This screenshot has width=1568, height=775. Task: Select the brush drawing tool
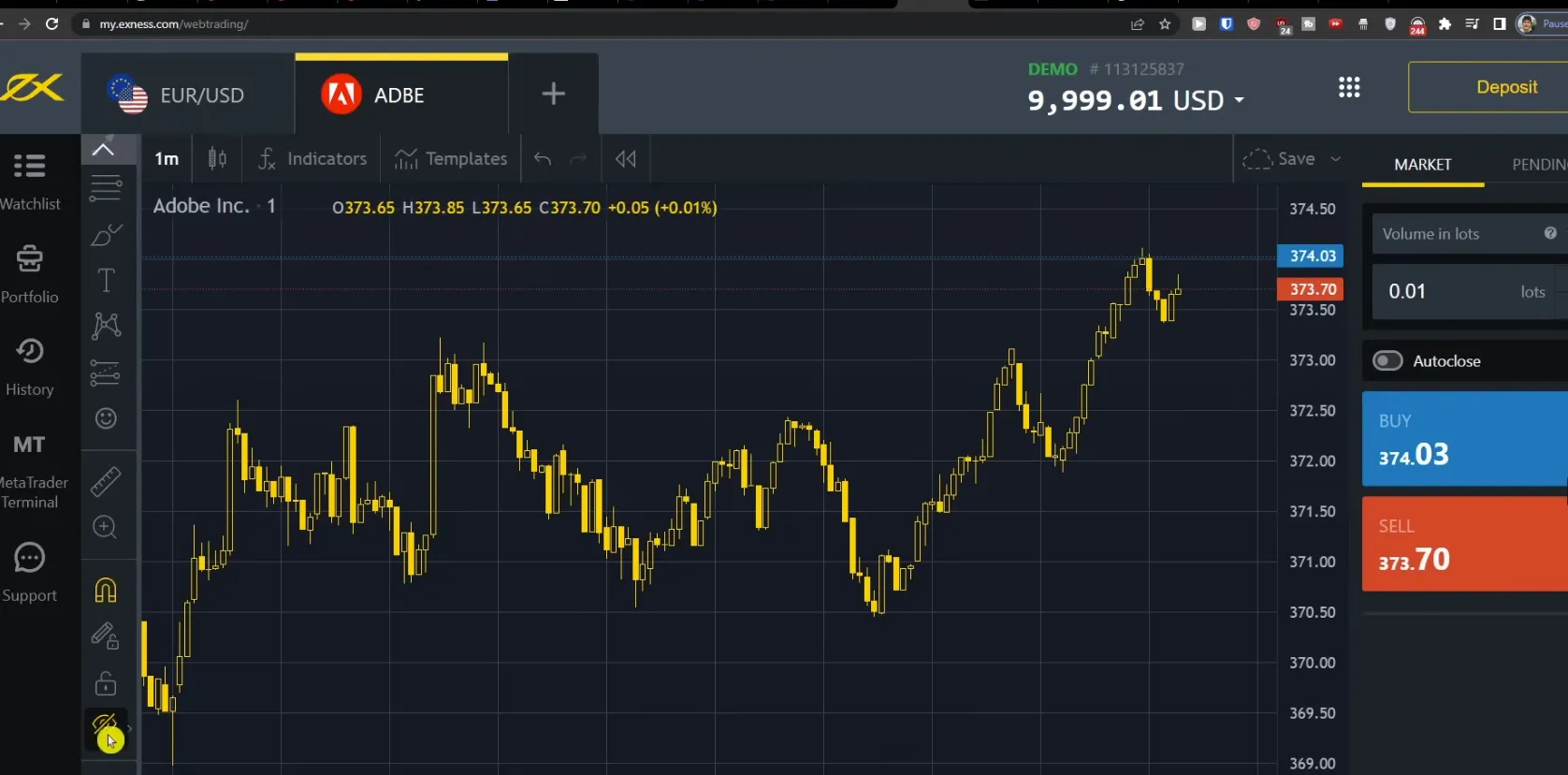[x=106, y=234]
